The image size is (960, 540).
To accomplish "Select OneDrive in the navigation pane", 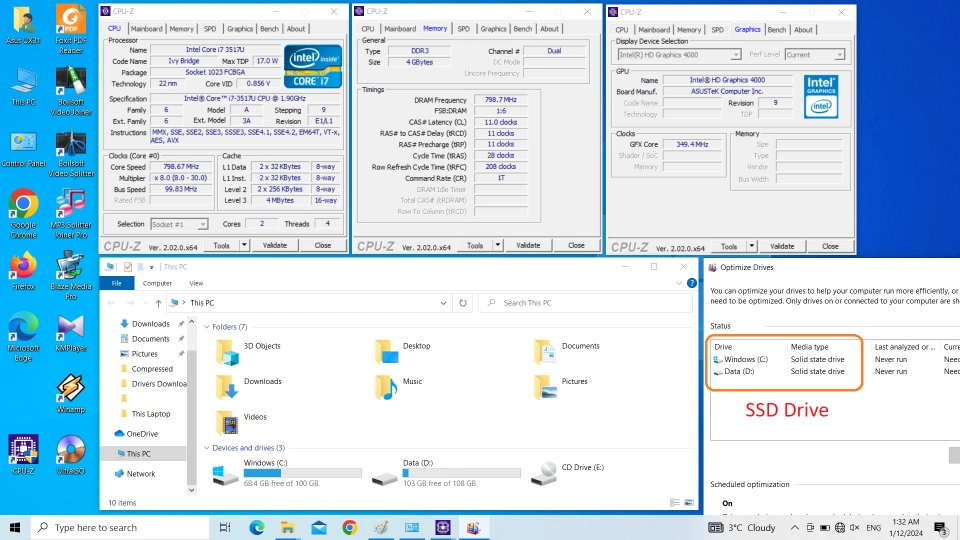I will pyautogui.click(x=141, y=433).
